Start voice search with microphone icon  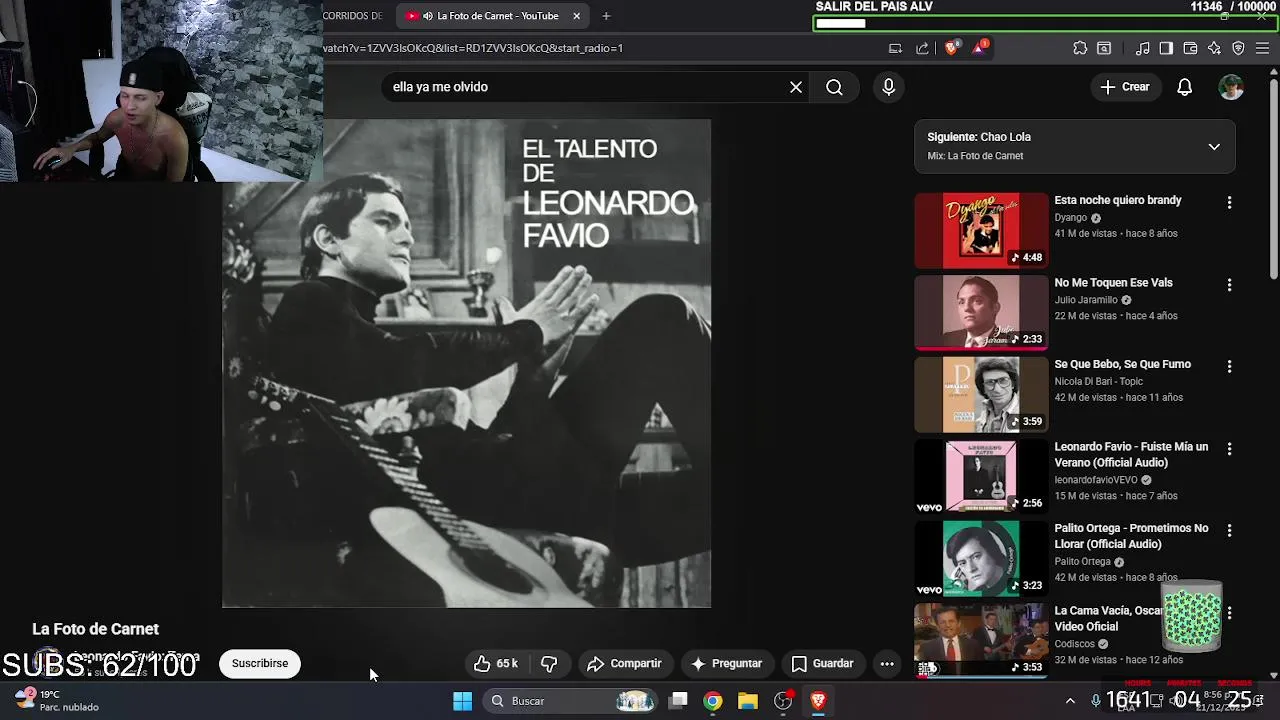(x=888, y=87)
